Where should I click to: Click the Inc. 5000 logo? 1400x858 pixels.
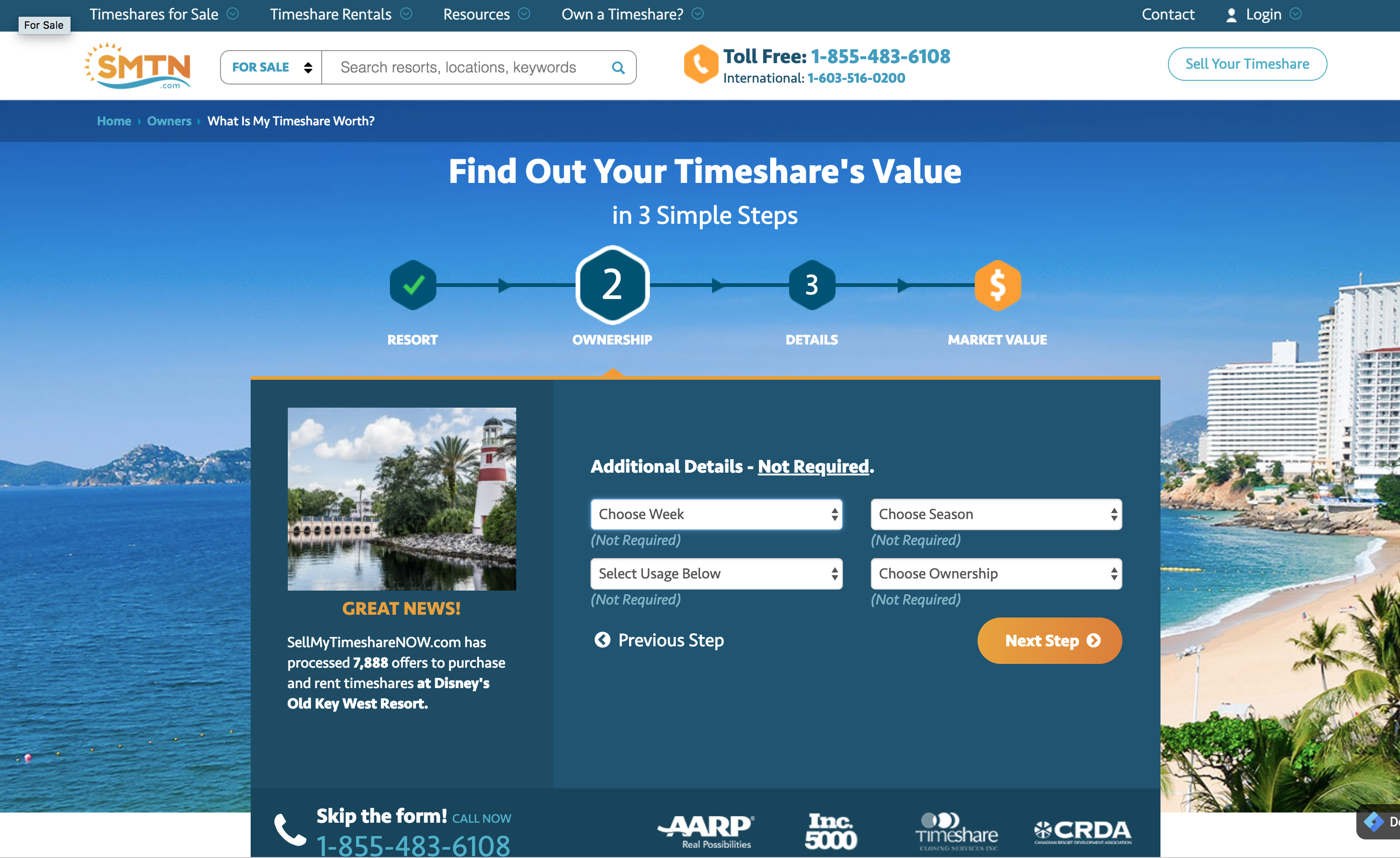click(x=831, y=831)
